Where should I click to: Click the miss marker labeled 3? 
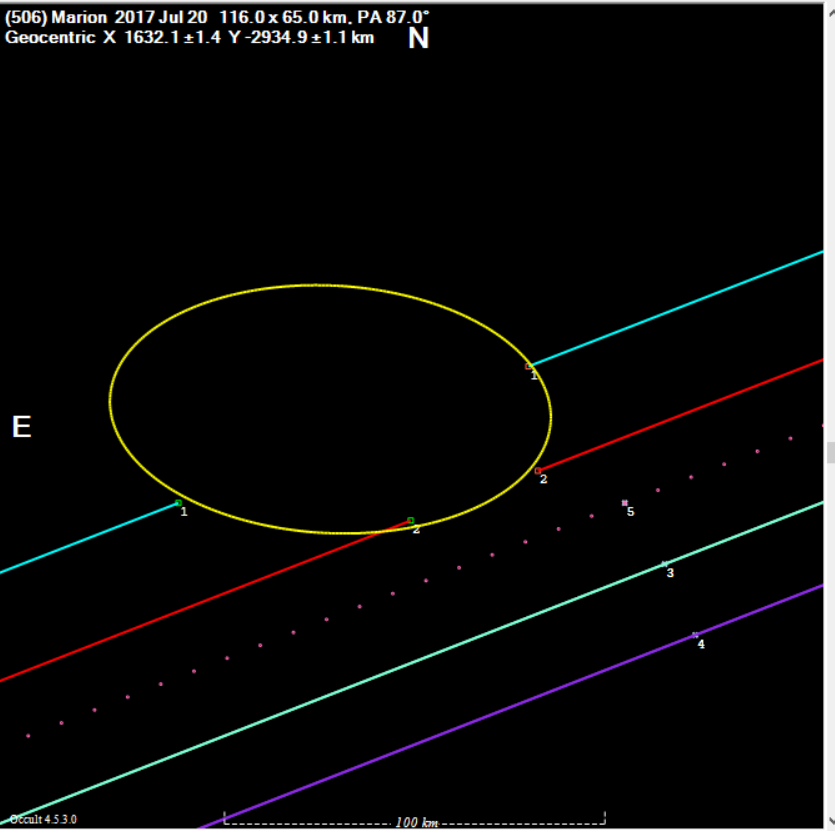pos(664,564)
